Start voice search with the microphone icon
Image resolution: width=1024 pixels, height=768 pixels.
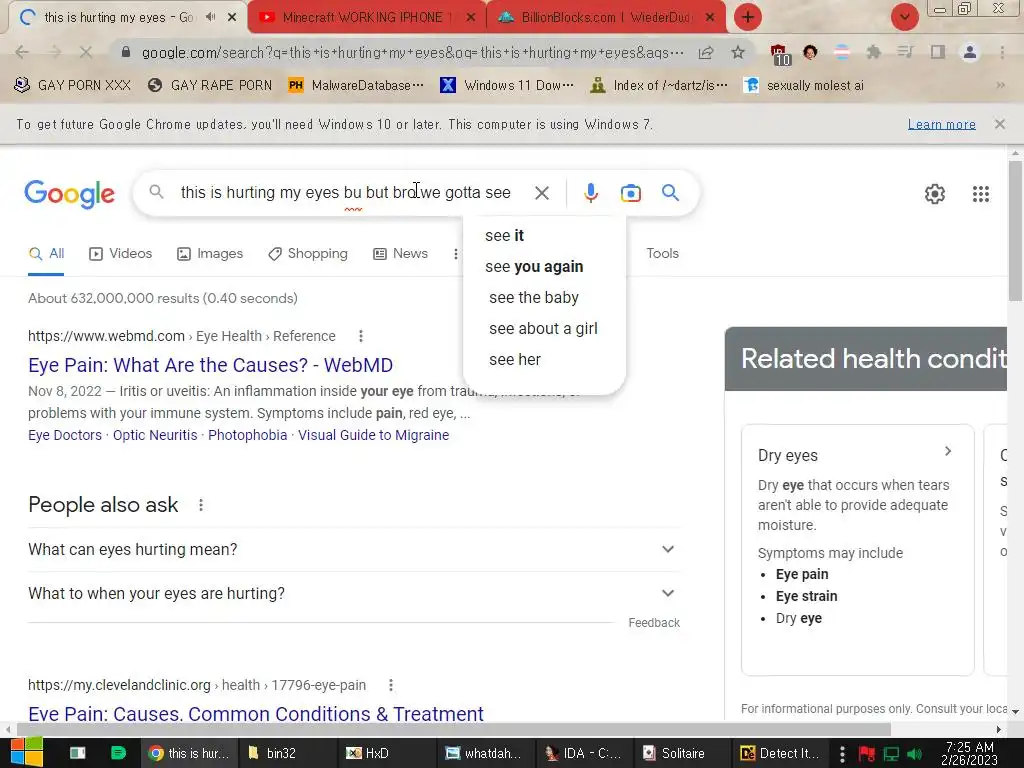point(590,193)
